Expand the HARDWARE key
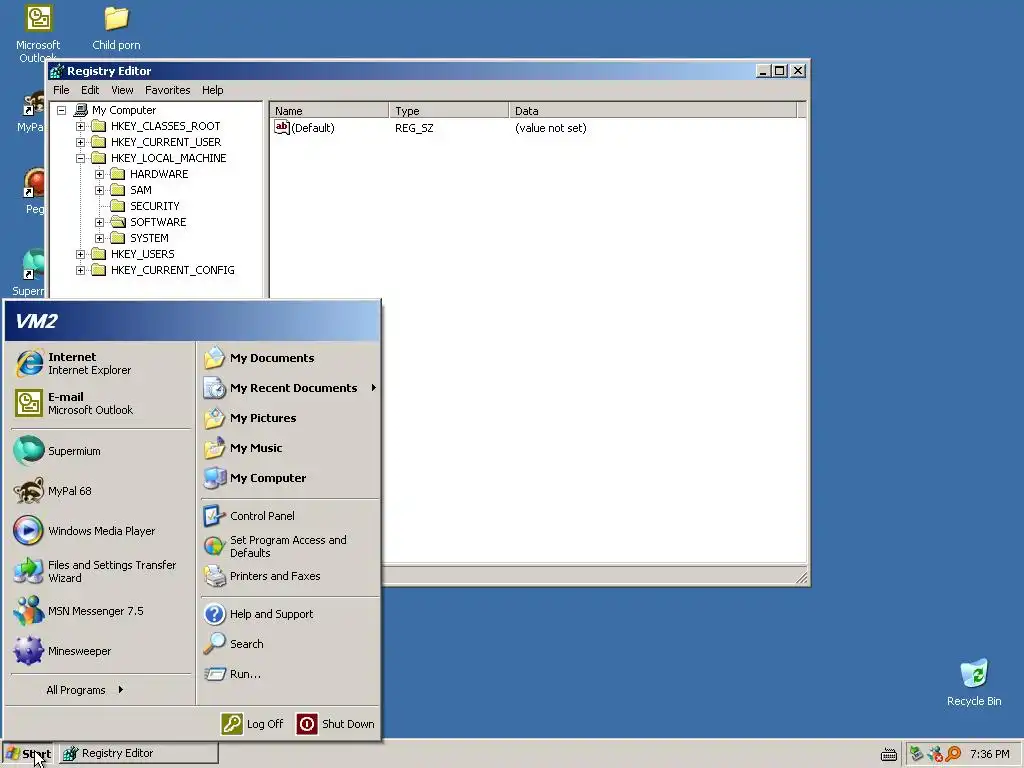The height and width of the screenshot is (768, 1024). [x=99, y=174]
